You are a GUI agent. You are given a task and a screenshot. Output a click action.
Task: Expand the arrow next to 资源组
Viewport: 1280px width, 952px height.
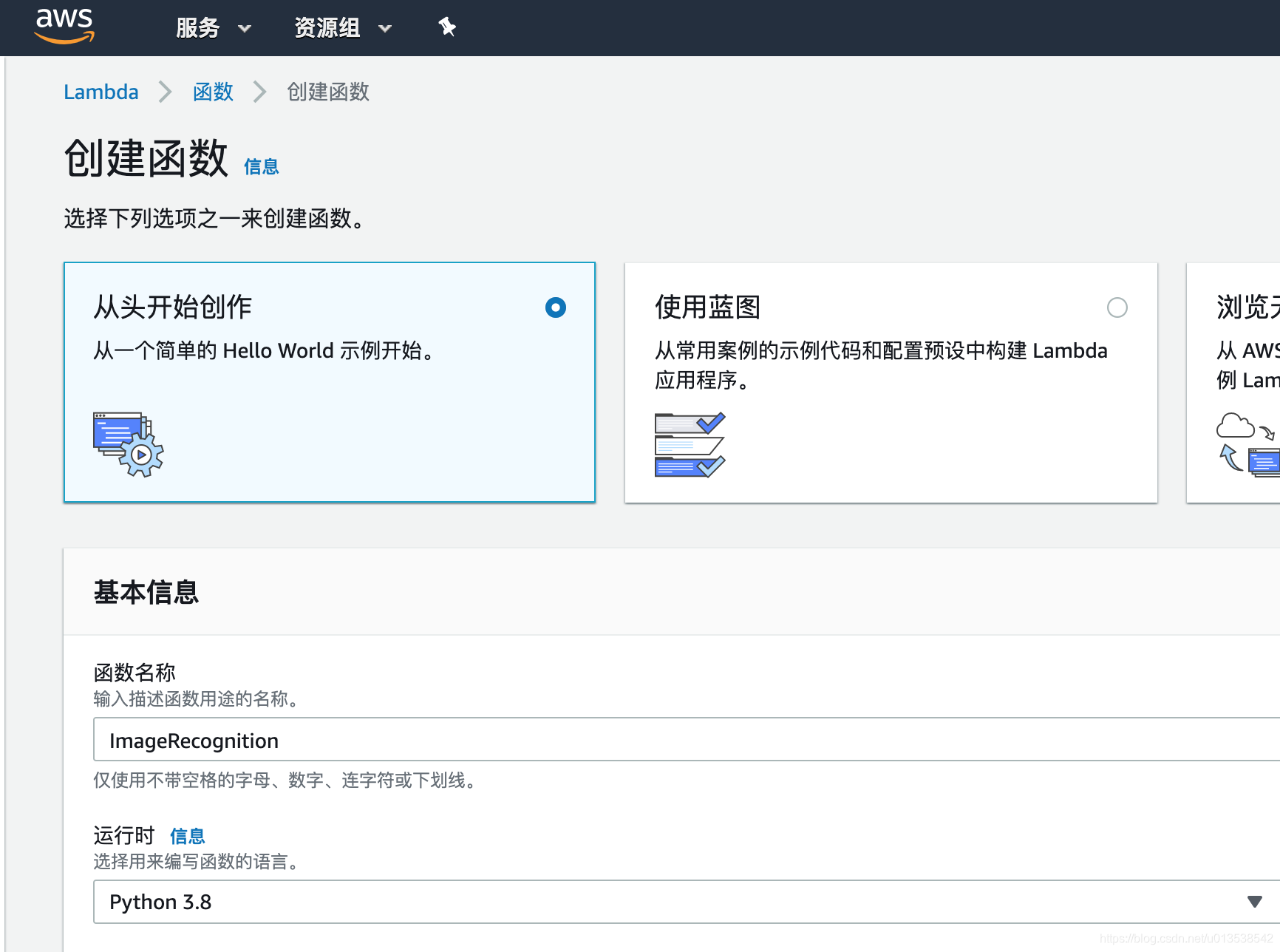385,29
